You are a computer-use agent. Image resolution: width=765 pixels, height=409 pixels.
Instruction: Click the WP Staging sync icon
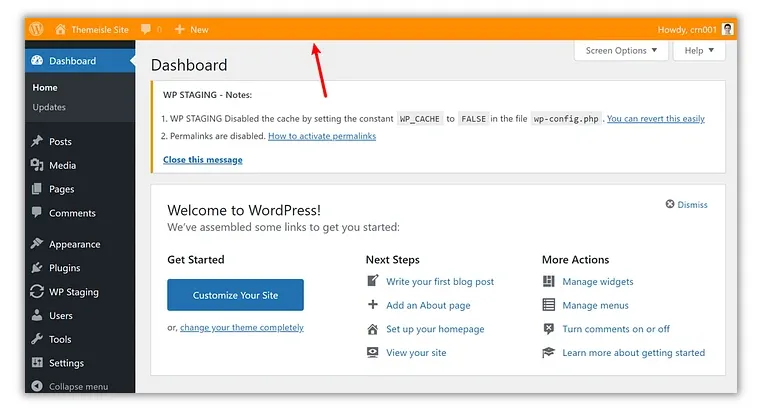[x=37, y=291]
